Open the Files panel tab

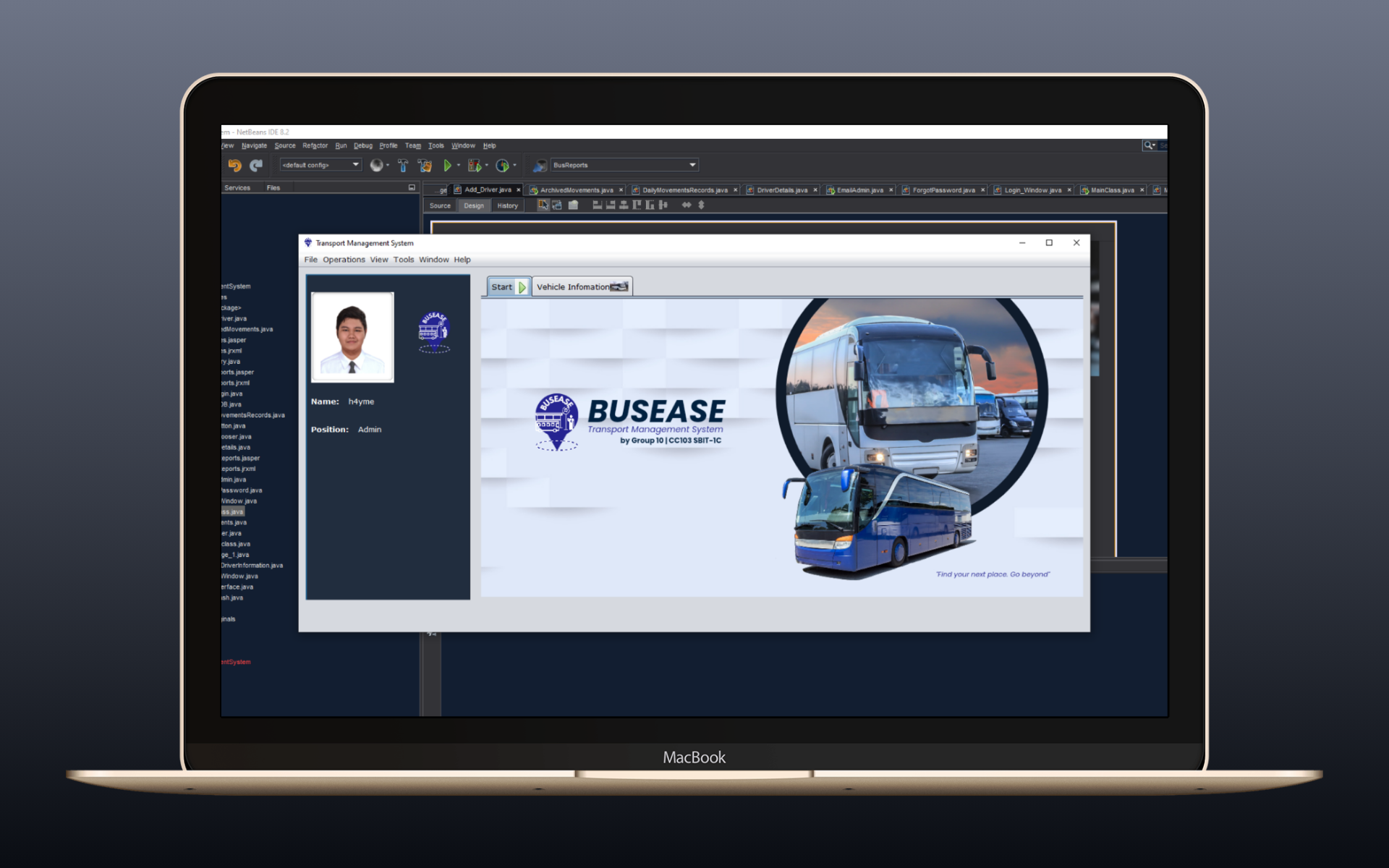273,188
